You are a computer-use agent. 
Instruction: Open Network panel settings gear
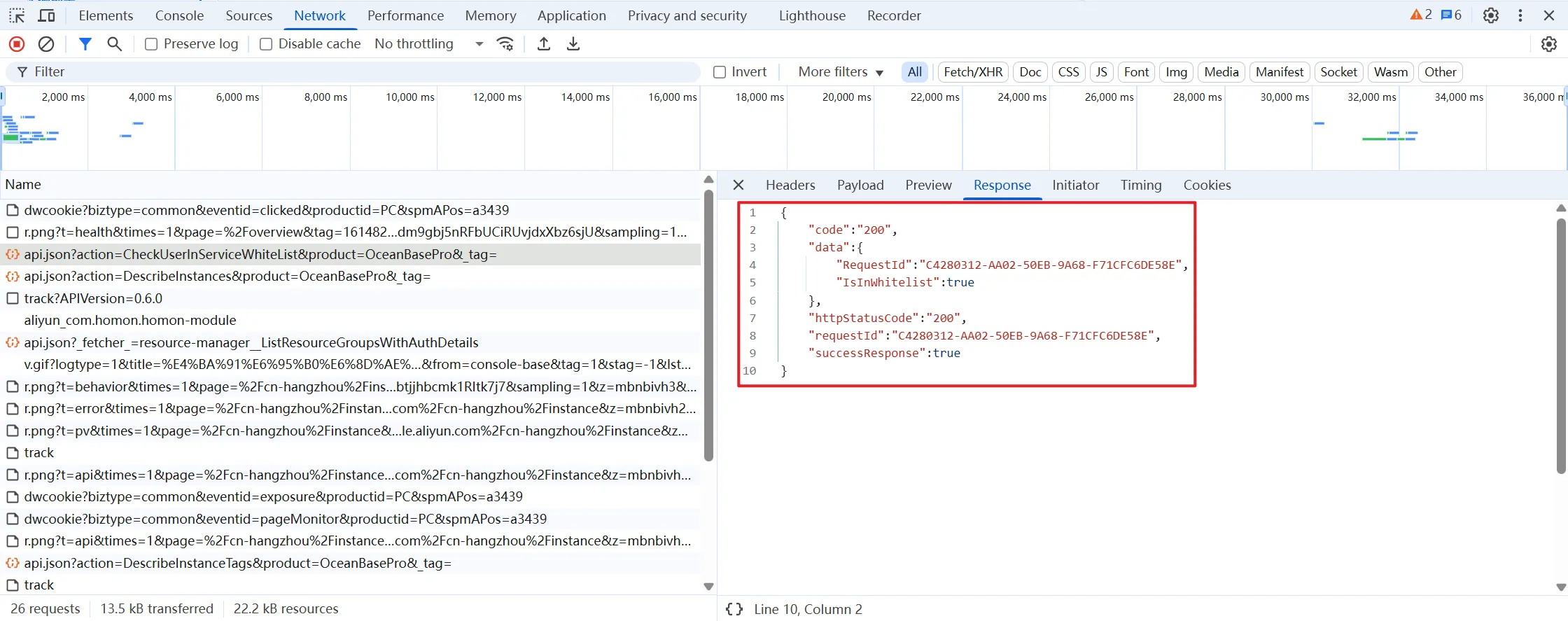coord(1549,44)
